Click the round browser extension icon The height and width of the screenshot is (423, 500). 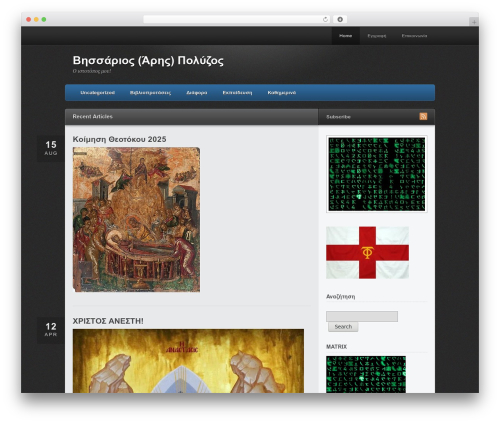click(340, 19)
